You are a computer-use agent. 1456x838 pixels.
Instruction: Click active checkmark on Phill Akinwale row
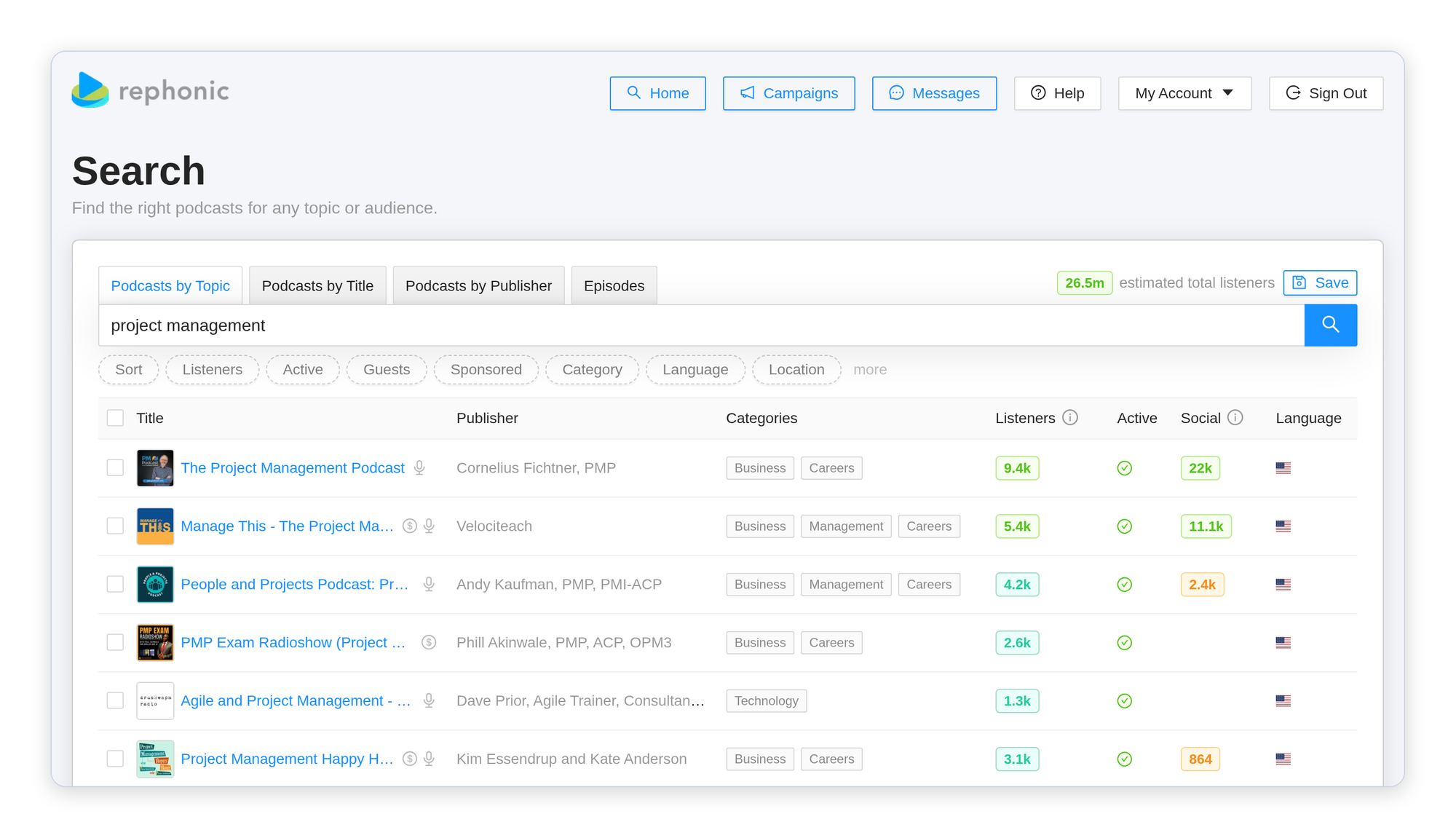click(x=1124, y=643)
